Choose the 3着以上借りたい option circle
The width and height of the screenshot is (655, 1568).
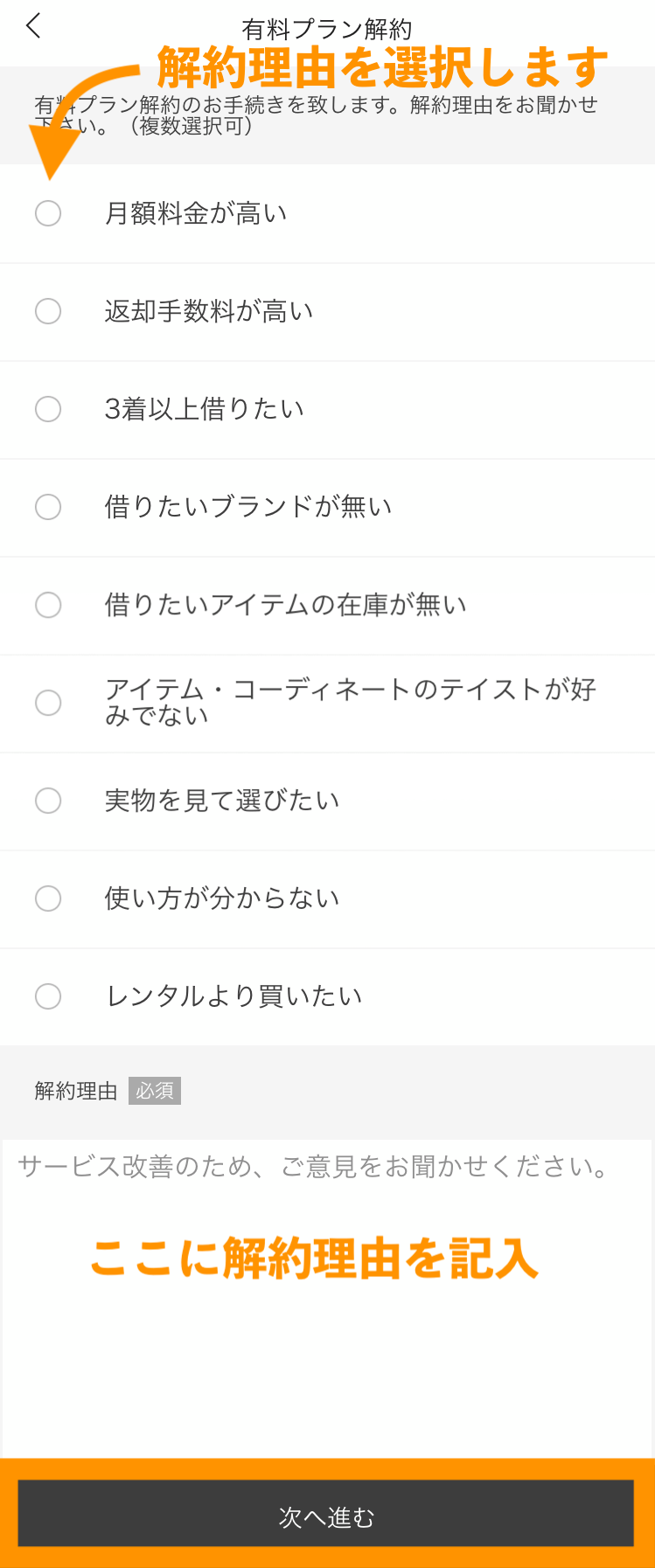48,409
